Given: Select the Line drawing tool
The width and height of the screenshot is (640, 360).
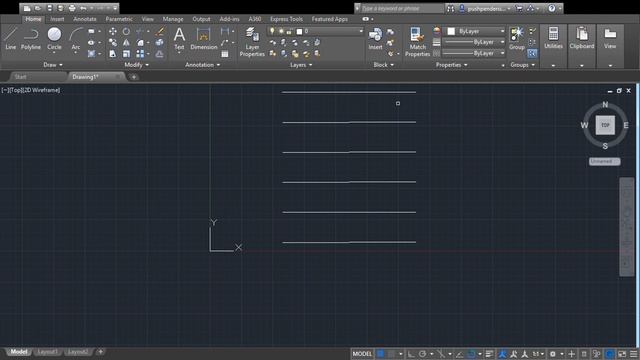Looking at the screenshot, I should click(x=11, y=39).
